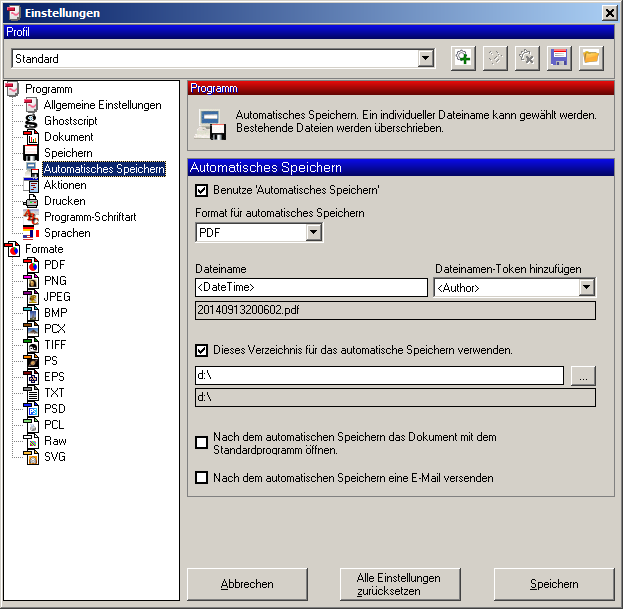
Task: Enable opening document with Standardprogramm after saving
Action: pos(201,443)
